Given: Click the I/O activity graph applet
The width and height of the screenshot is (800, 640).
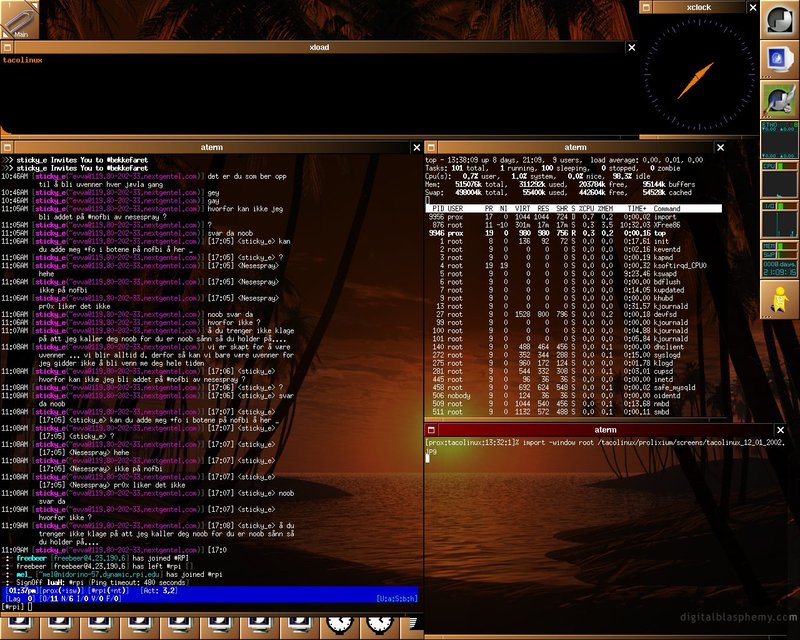Looking at the screenshot, I should [780, 219].
